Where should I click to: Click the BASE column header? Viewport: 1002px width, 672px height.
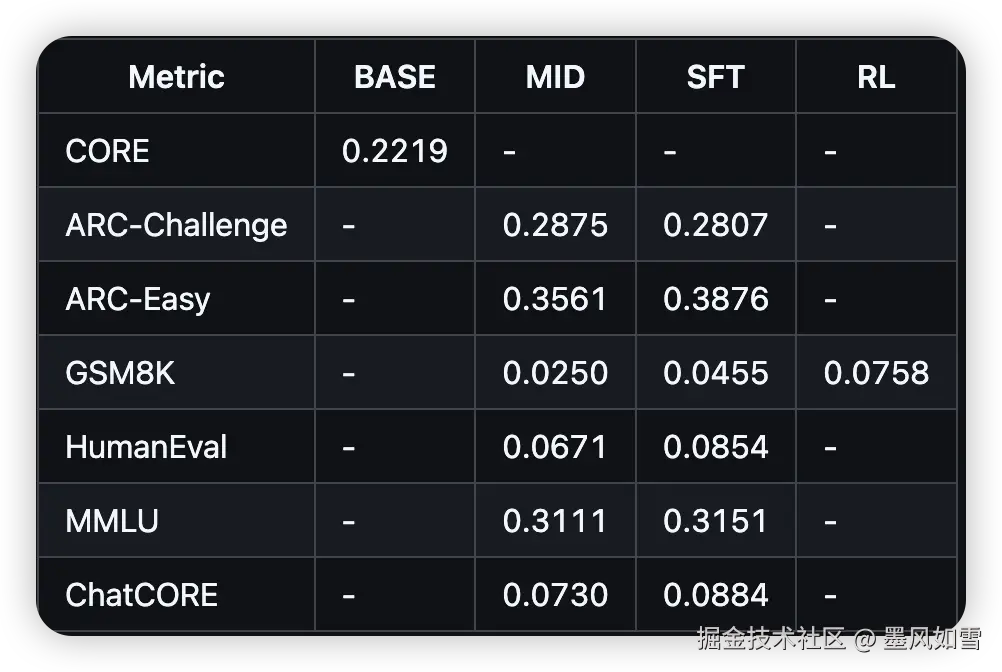tap(395, 77)
